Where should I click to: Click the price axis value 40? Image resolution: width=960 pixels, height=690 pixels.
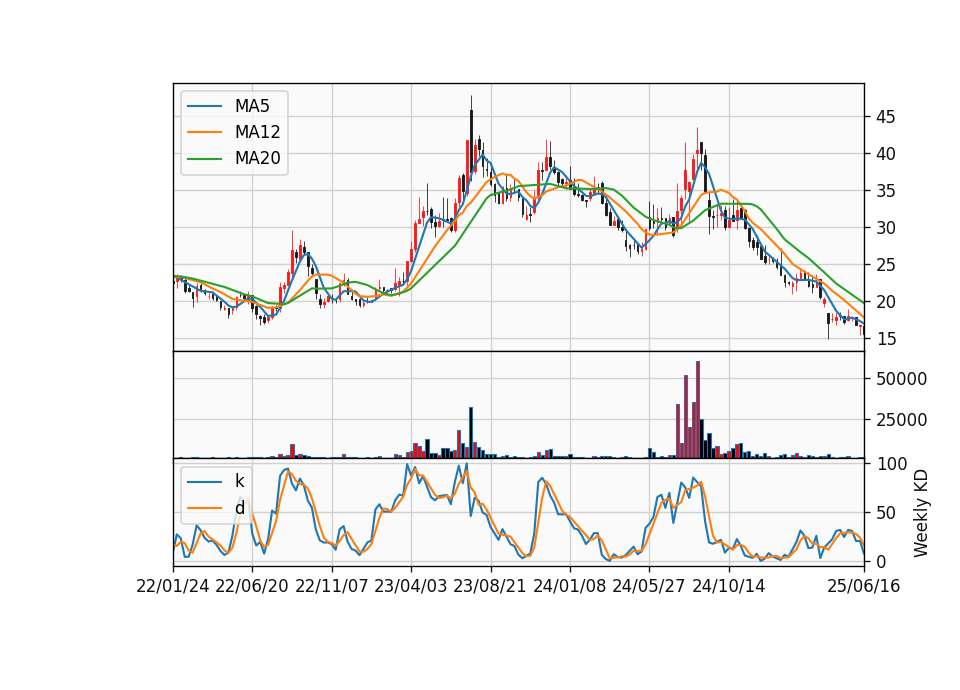pyautogui.click(x=886, y=154)
